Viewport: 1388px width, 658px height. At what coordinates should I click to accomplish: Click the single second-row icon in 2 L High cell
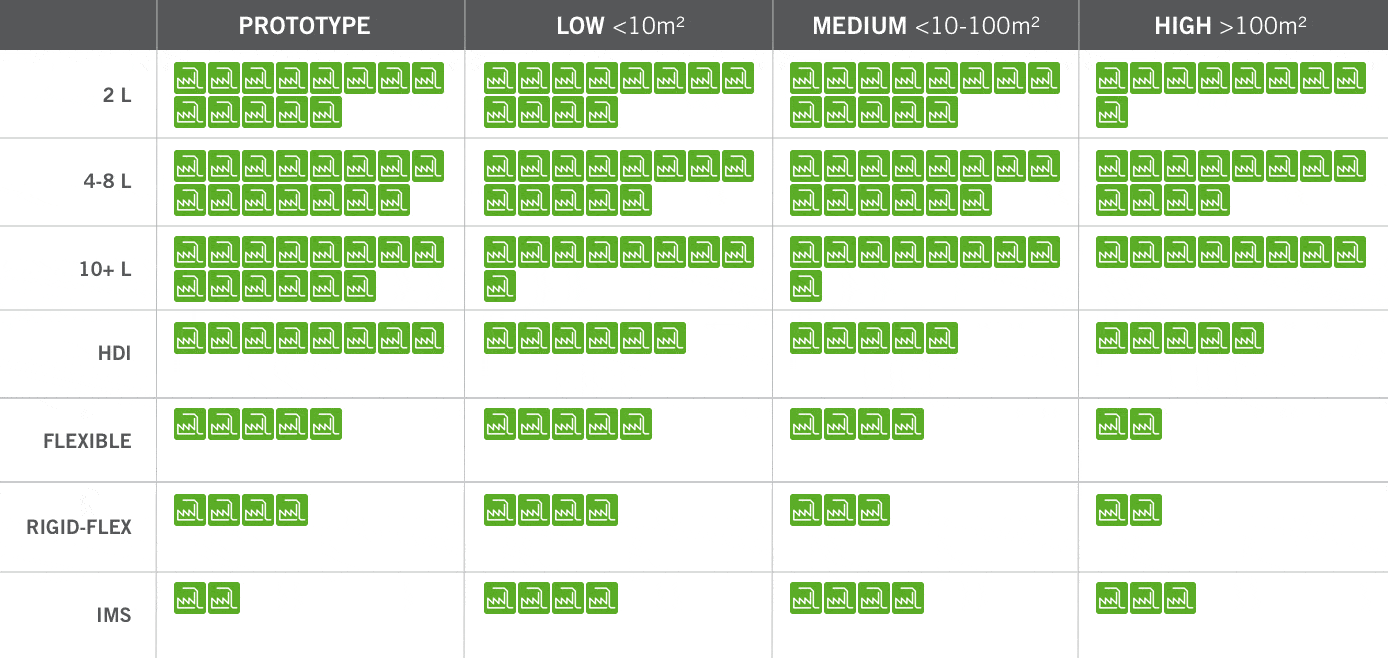click(x=1112, y=112)
